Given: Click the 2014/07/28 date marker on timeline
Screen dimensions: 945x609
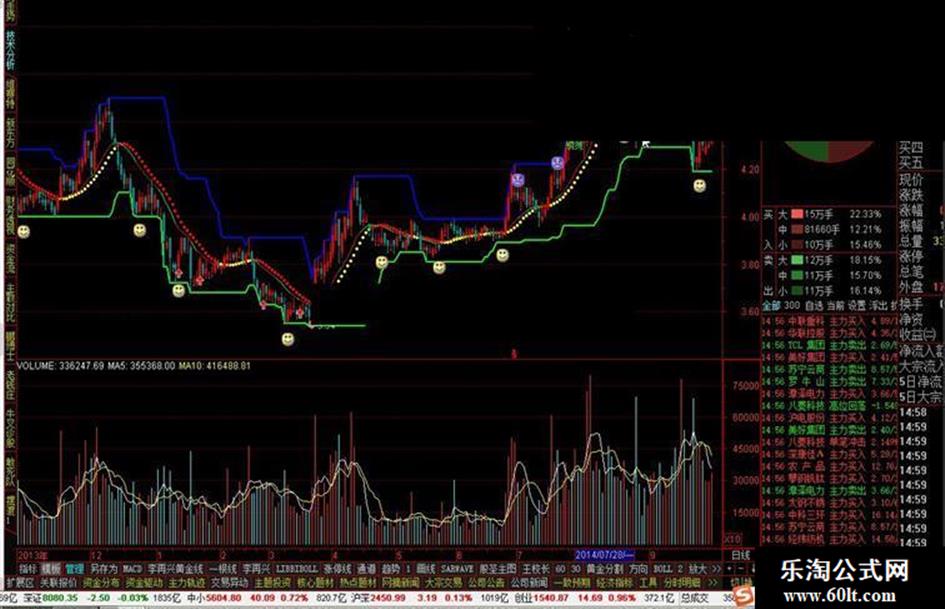Looking at the screenshot, I should pos(604,555).
